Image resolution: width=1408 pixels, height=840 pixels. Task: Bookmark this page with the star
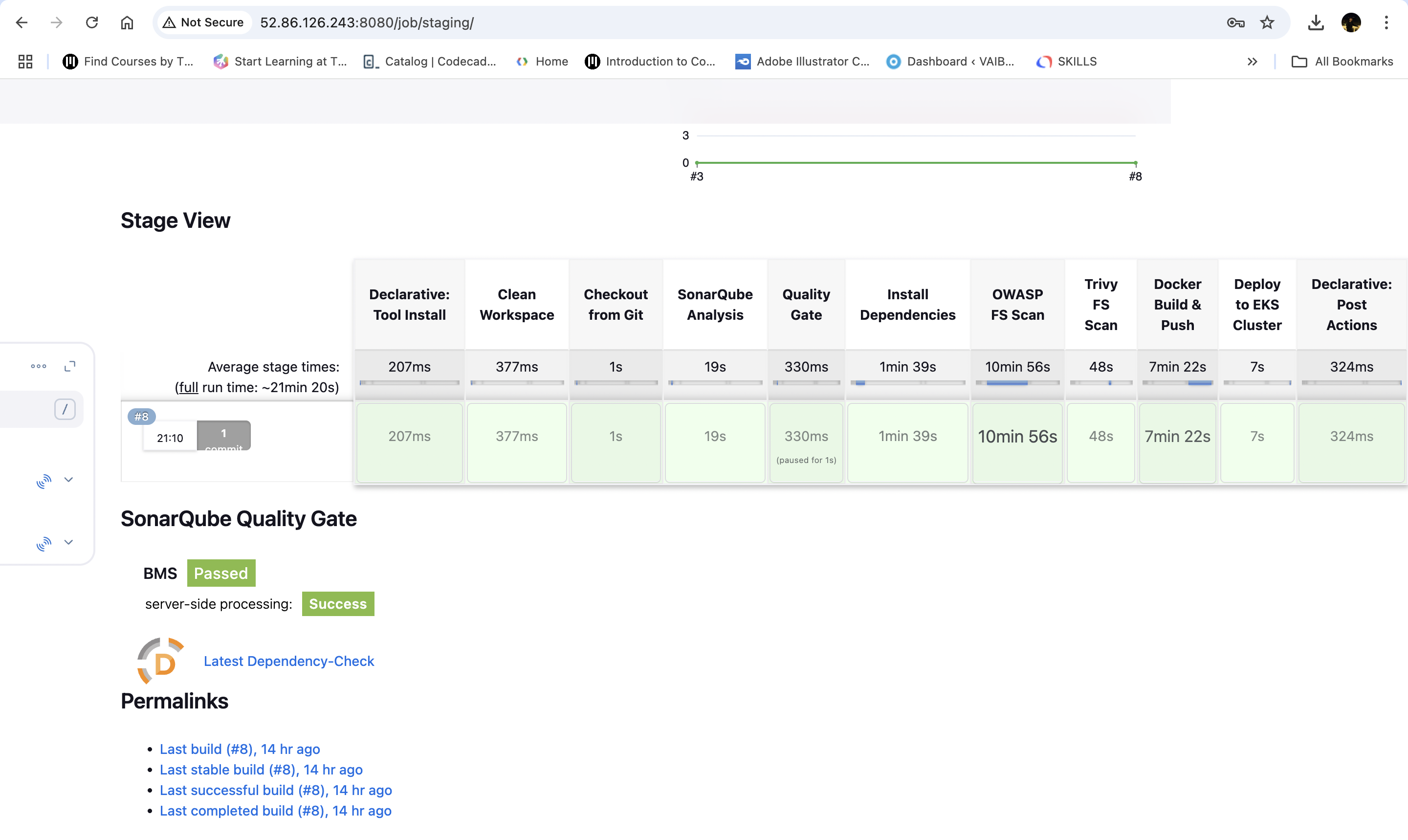tap(1267, 22)
